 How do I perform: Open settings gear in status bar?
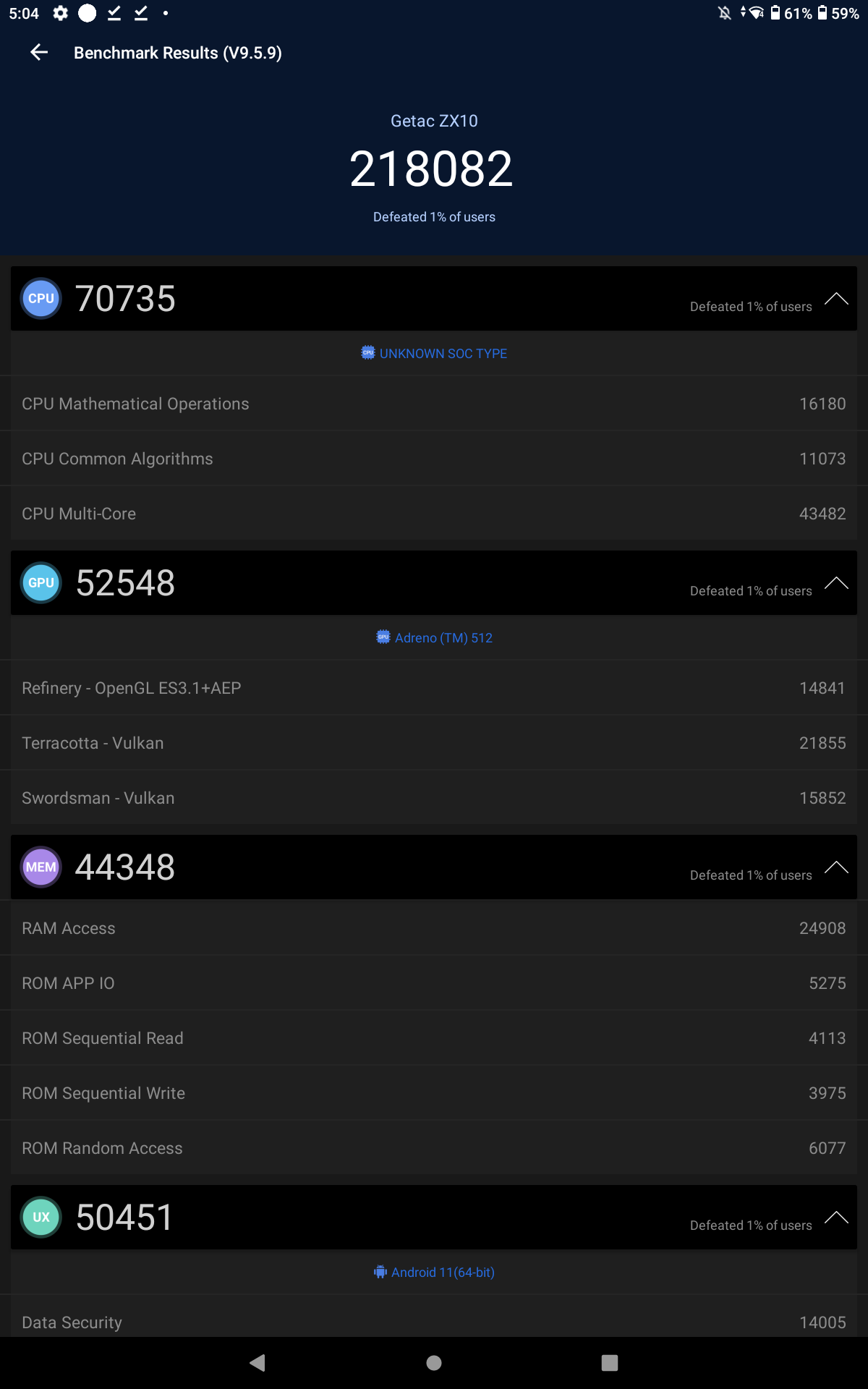click(61, 13)
